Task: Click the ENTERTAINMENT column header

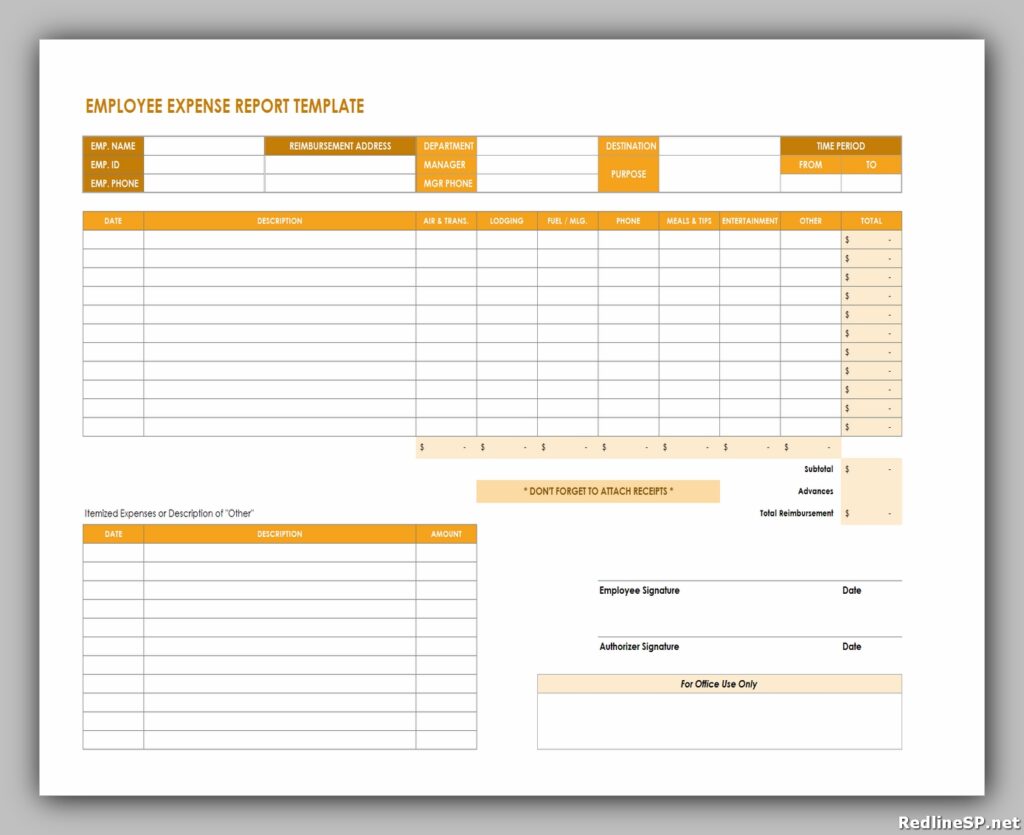Action: click(x=750, y=221)
